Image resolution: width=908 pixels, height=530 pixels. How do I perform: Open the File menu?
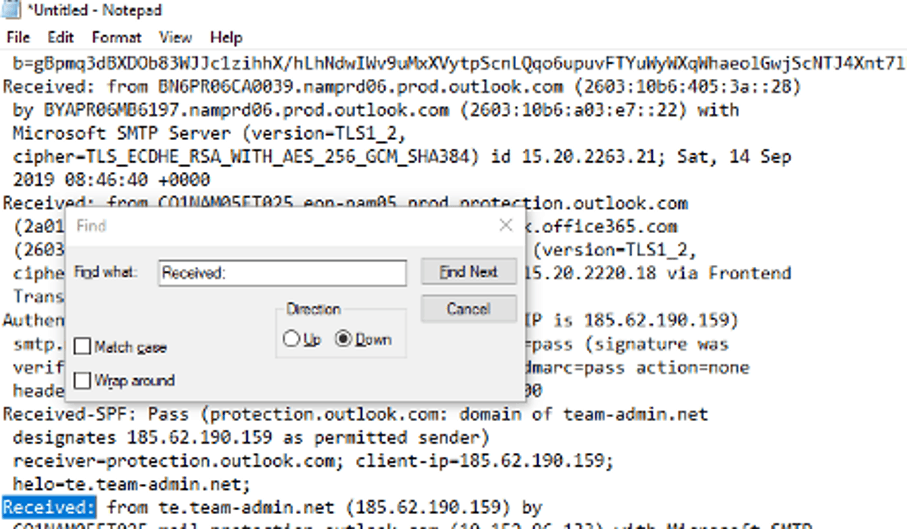pyautogui.click(x=18, y=38)
